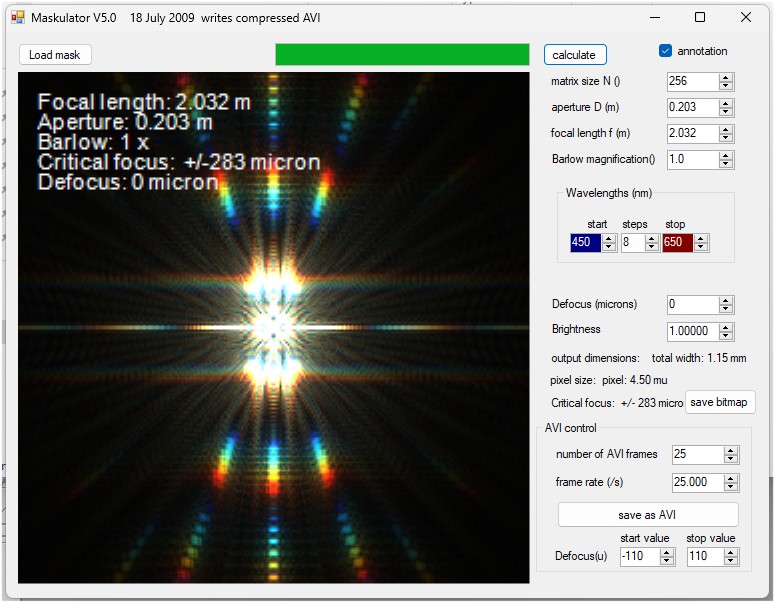Click the number of AVI frames field
The width and height of the screenshot is (774, 602).
[698, 454]
